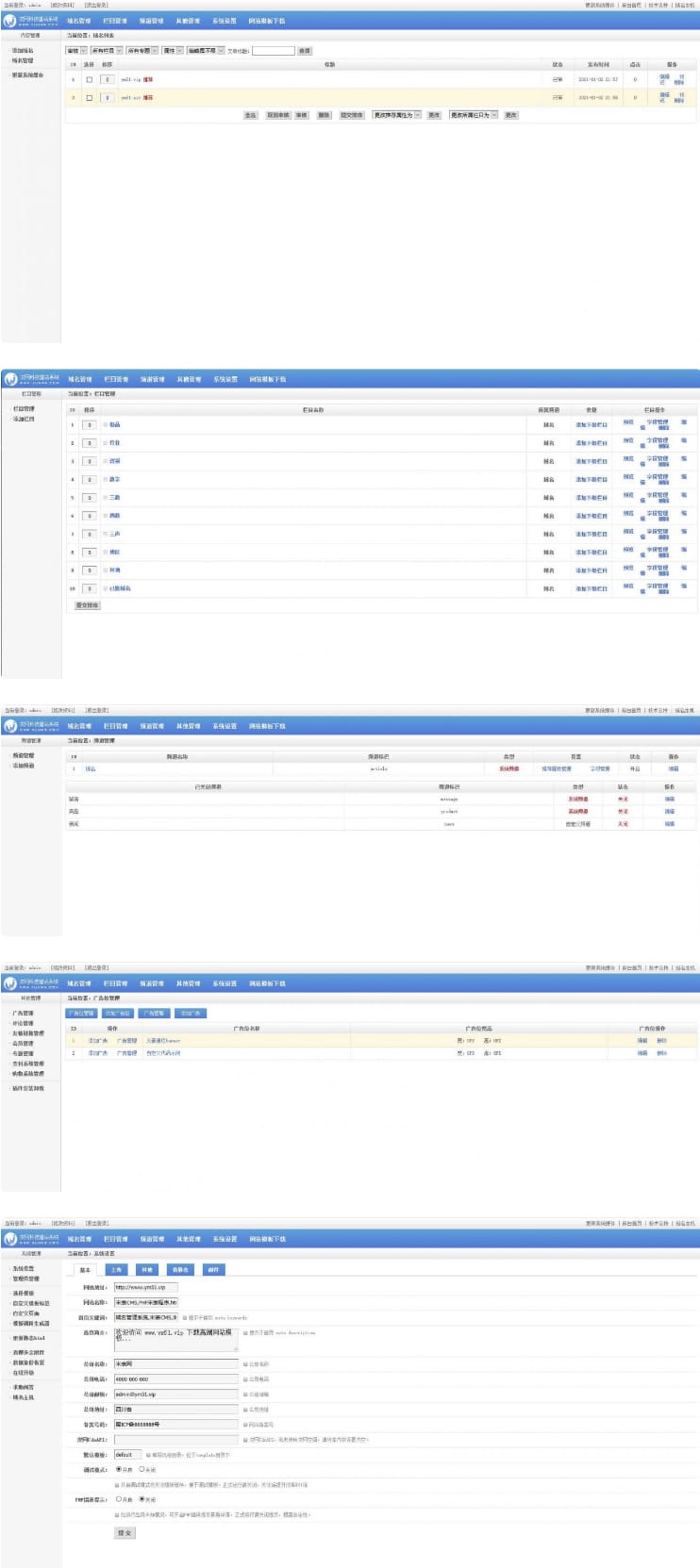Image resolution: width=700 pixels, height=1568 pixels.
Task: Switch to the 邮件 settings tab
Action: click(213, 1270)
